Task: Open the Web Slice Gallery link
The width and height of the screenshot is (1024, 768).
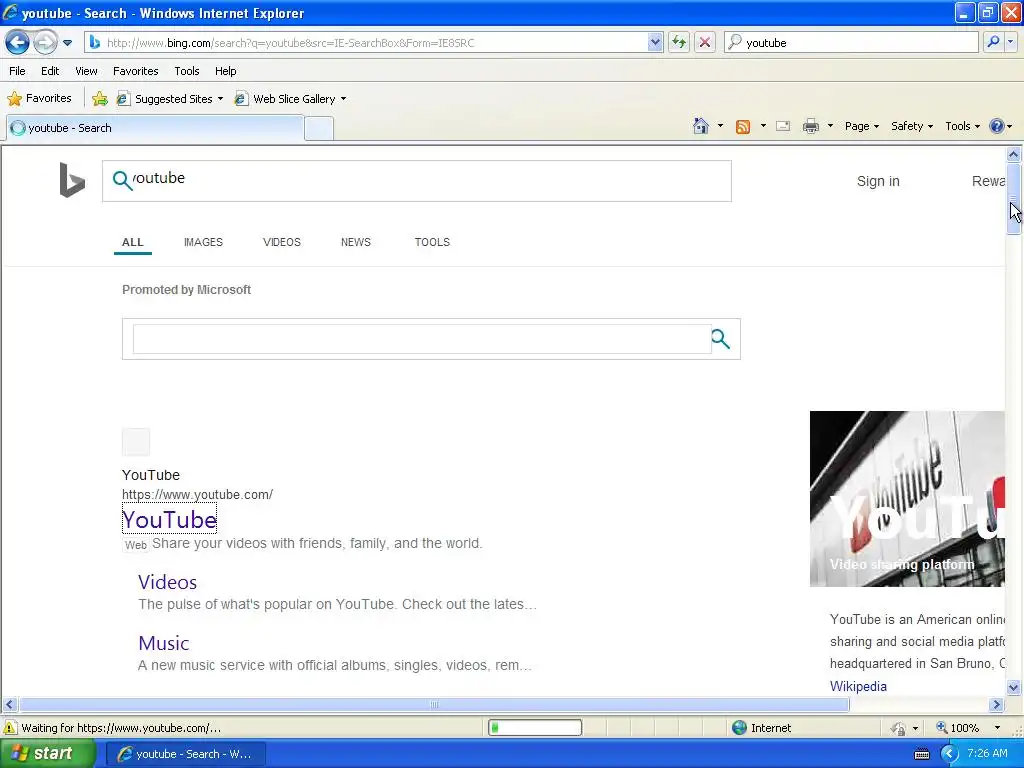Action: coord(286,99)
